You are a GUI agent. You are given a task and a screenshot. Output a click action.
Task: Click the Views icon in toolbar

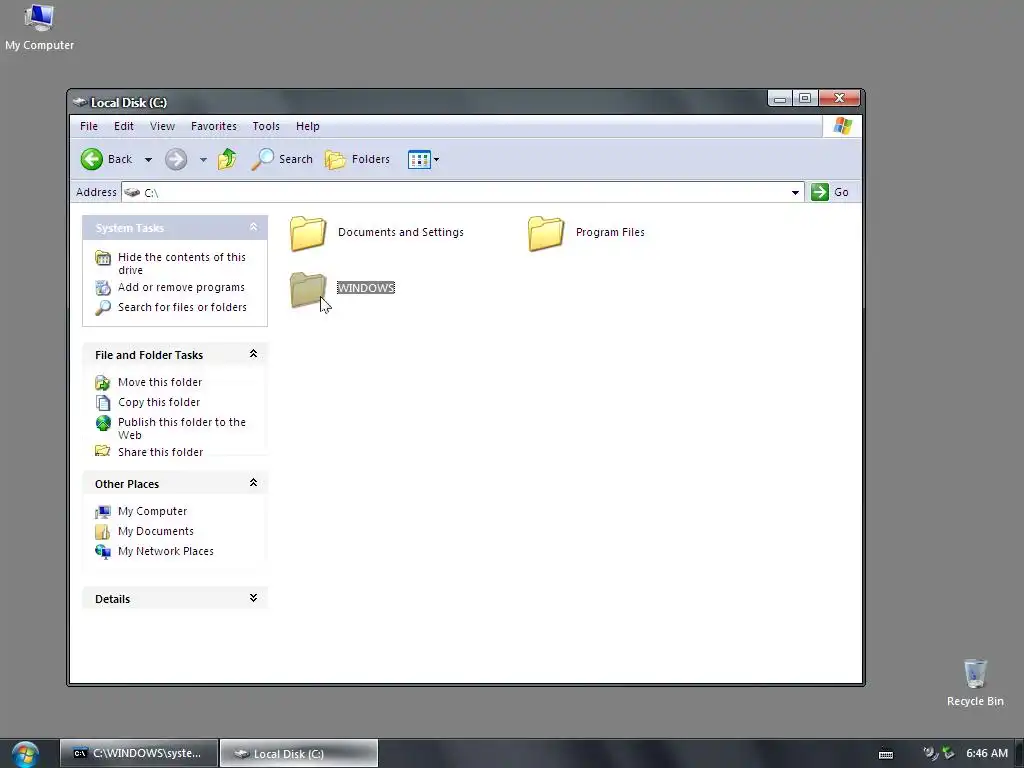(419, 159)
